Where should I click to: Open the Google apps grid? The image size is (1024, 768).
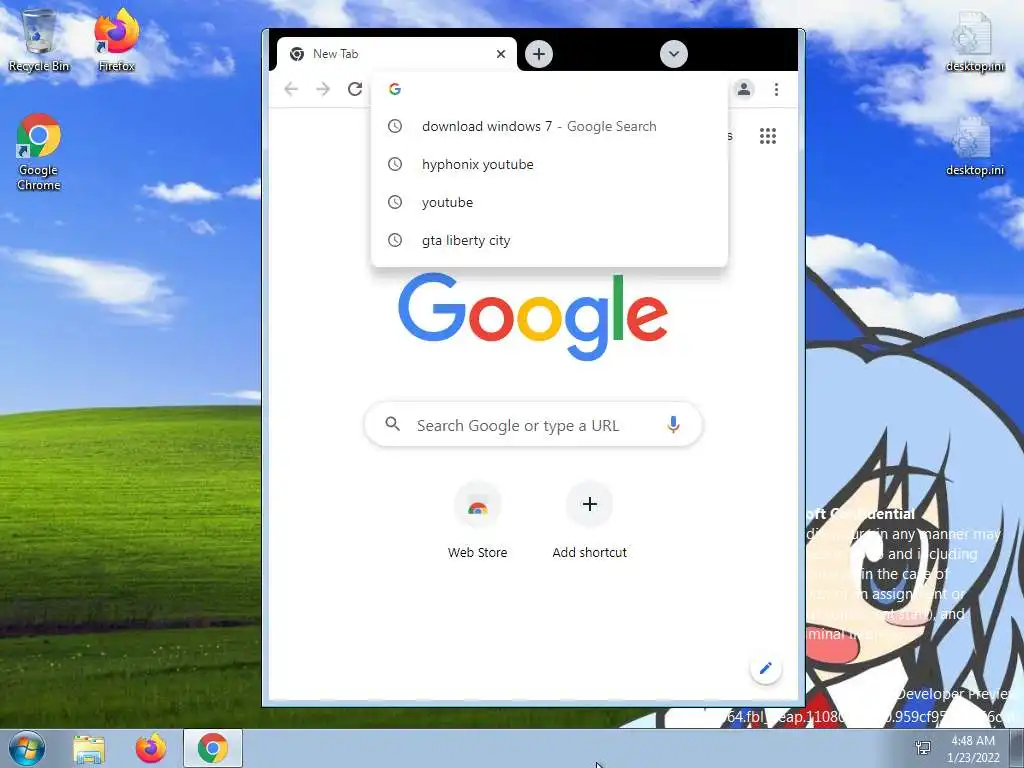click(768, 136)
